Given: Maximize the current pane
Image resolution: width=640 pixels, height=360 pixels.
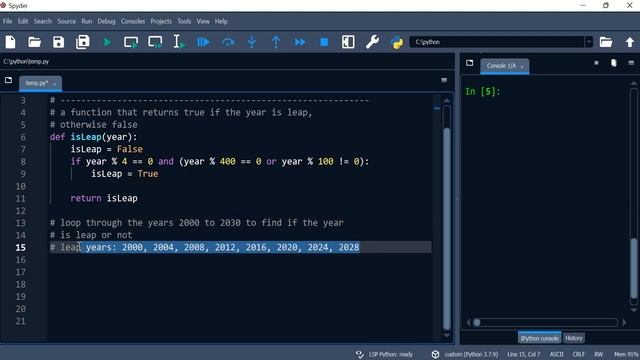Looking at the screenshot, I should pos(348,42).
